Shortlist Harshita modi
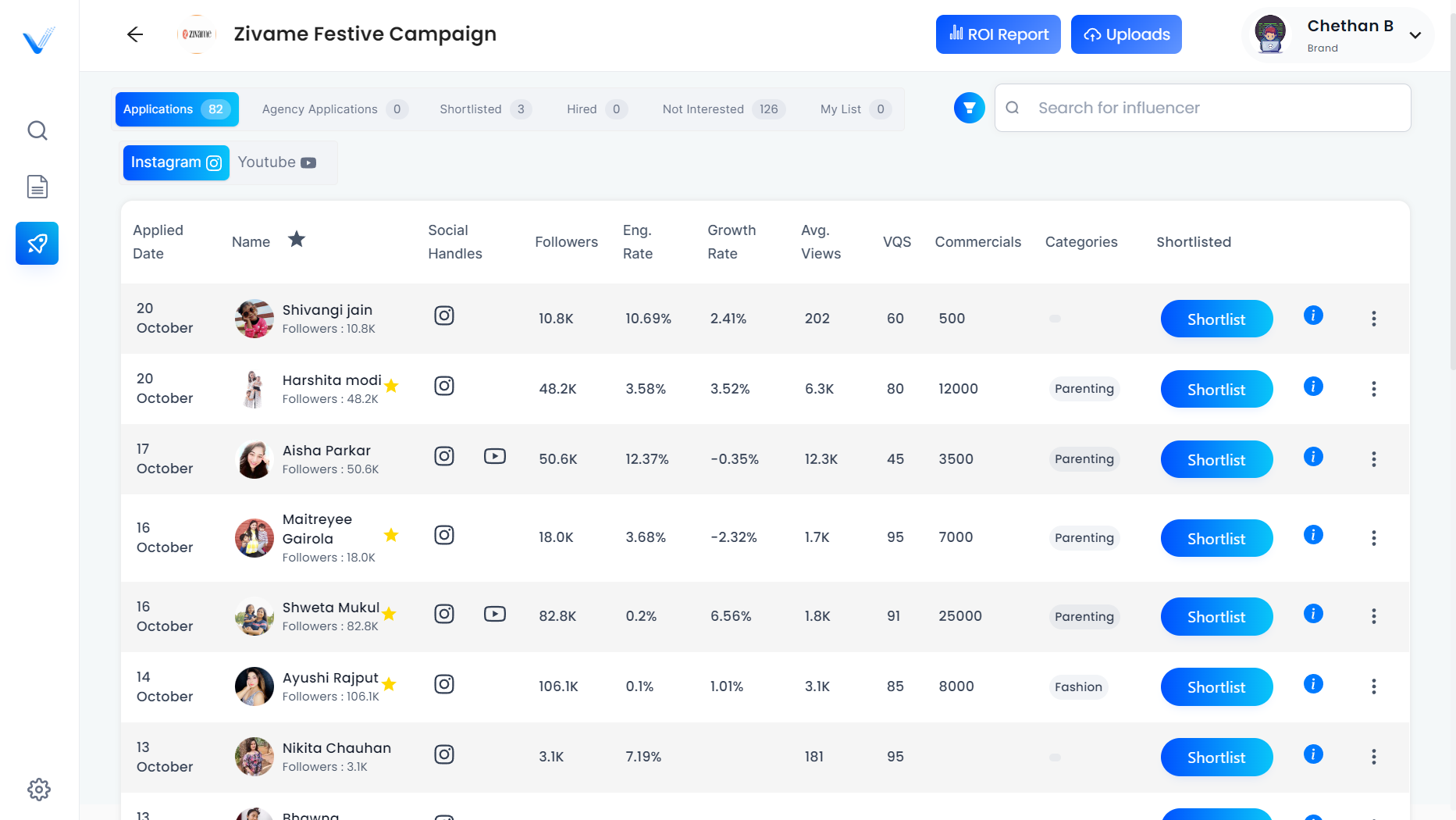This screenshot has width=1456, height=820. (1216, 389)
